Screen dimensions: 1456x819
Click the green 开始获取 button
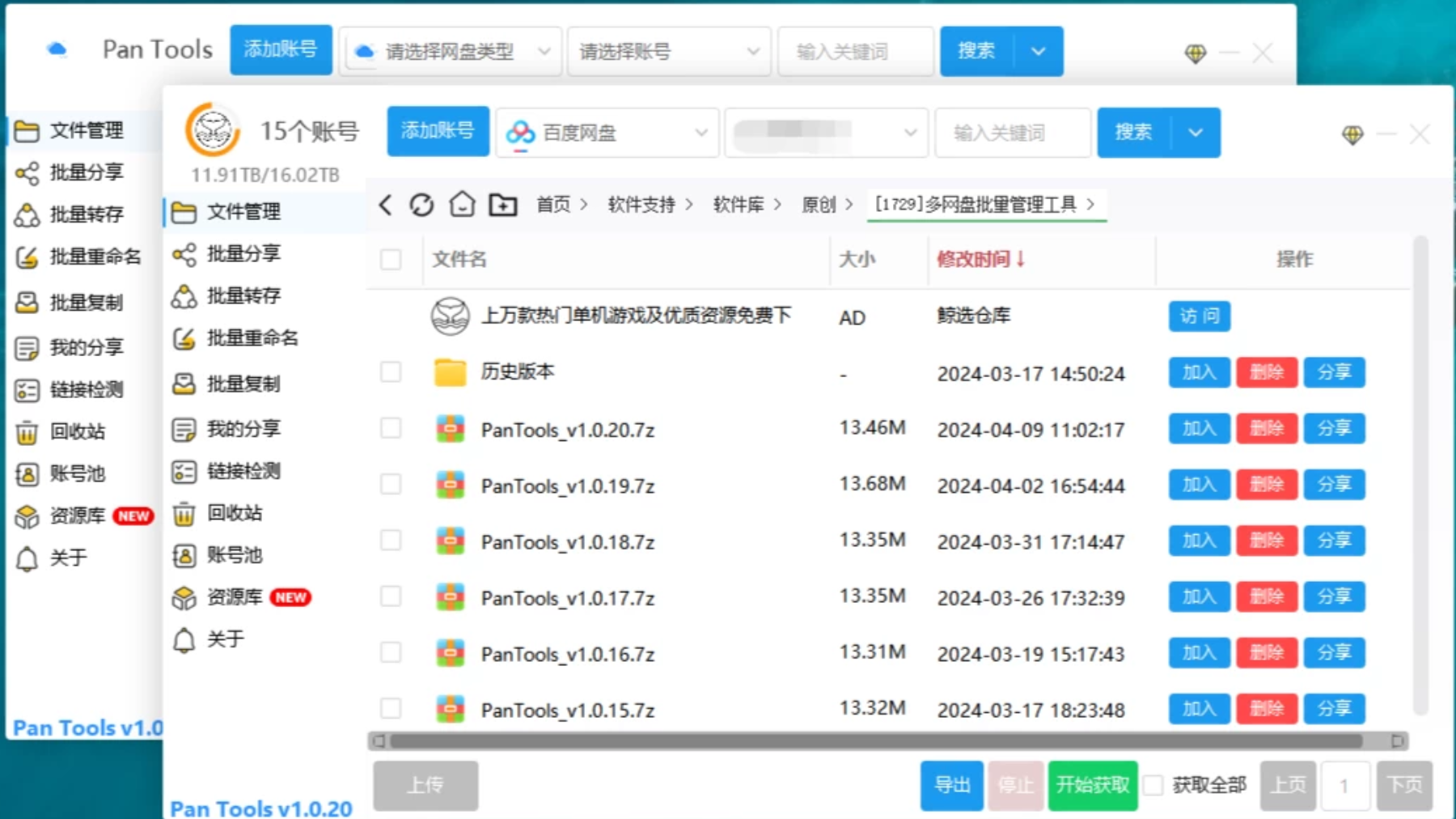1093,785
